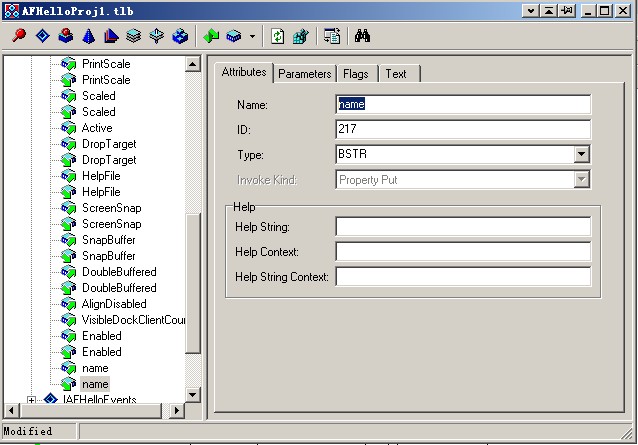
Task: Click the New Method green arrow icon
Action: point(211,36)
